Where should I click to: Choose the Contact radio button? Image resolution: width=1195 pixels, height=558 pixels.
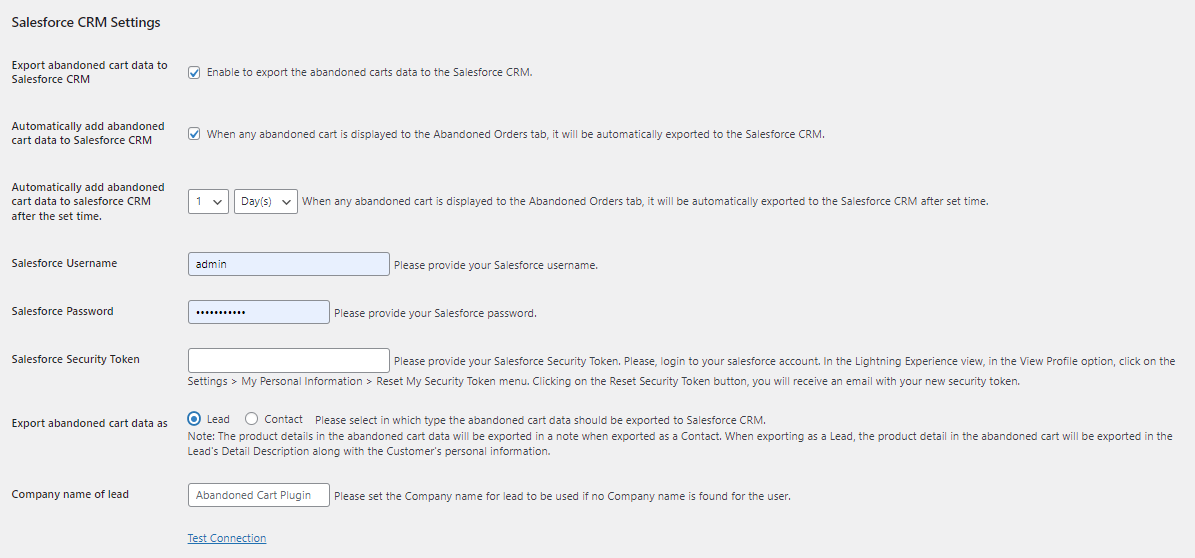pos(251,420)
